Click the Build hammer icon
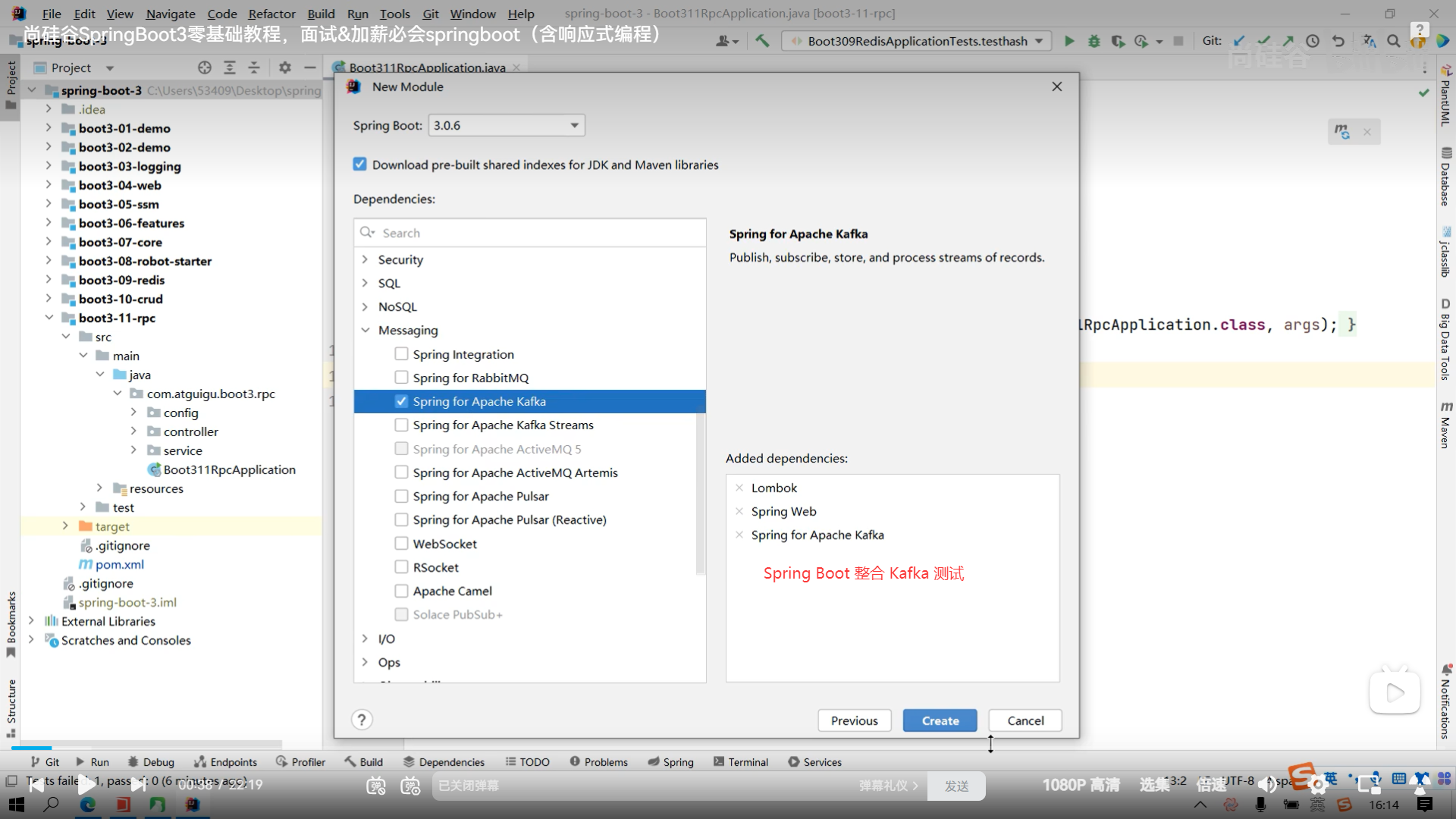The height and width of the screenshot is (819, 1456). (762, 41)
